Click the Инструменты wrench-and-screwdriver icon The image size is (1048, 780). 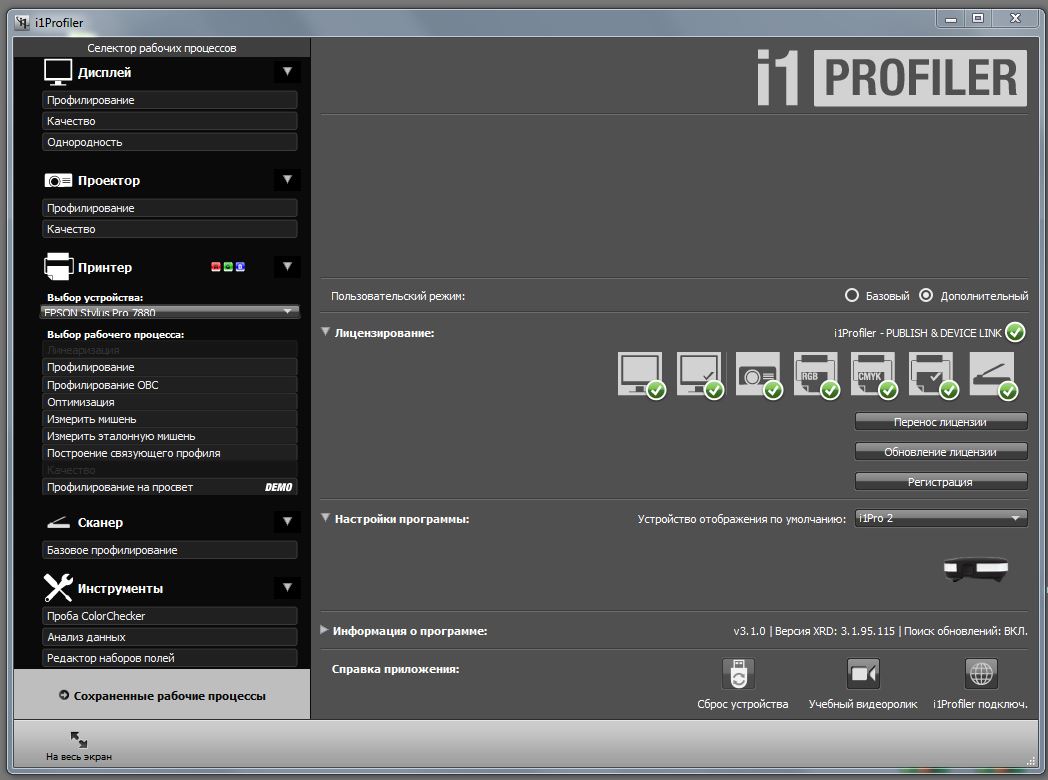tap(58, 588)
